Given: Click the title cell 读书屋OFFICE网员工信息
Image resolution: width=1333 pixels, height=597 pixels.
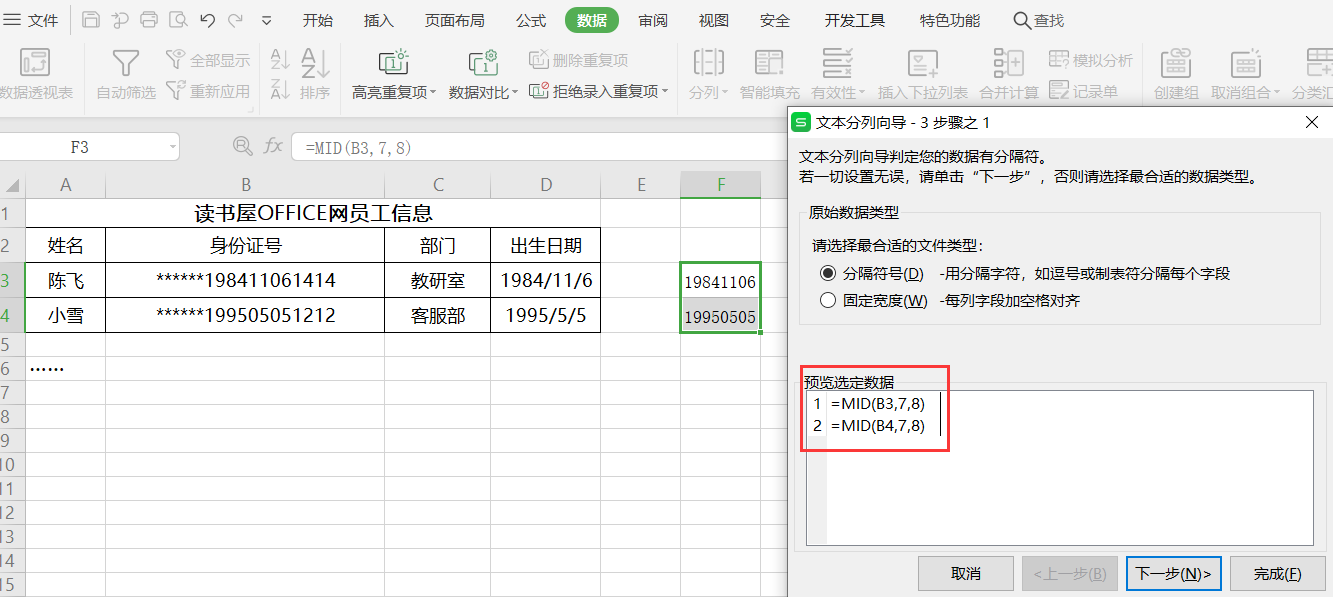Looking at the screenshot, I should [313, 213].
